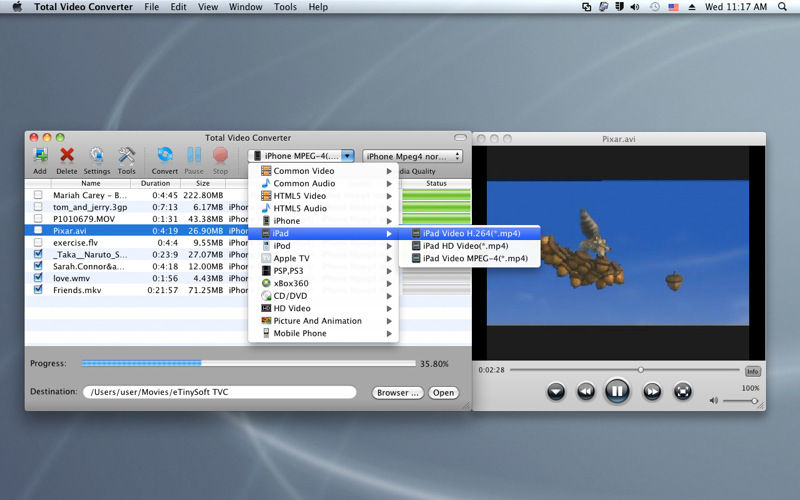Click the Add files toolbar icon
Image resolution: width=800 pixels, height=500 pixels.
[x=40, y=155]
